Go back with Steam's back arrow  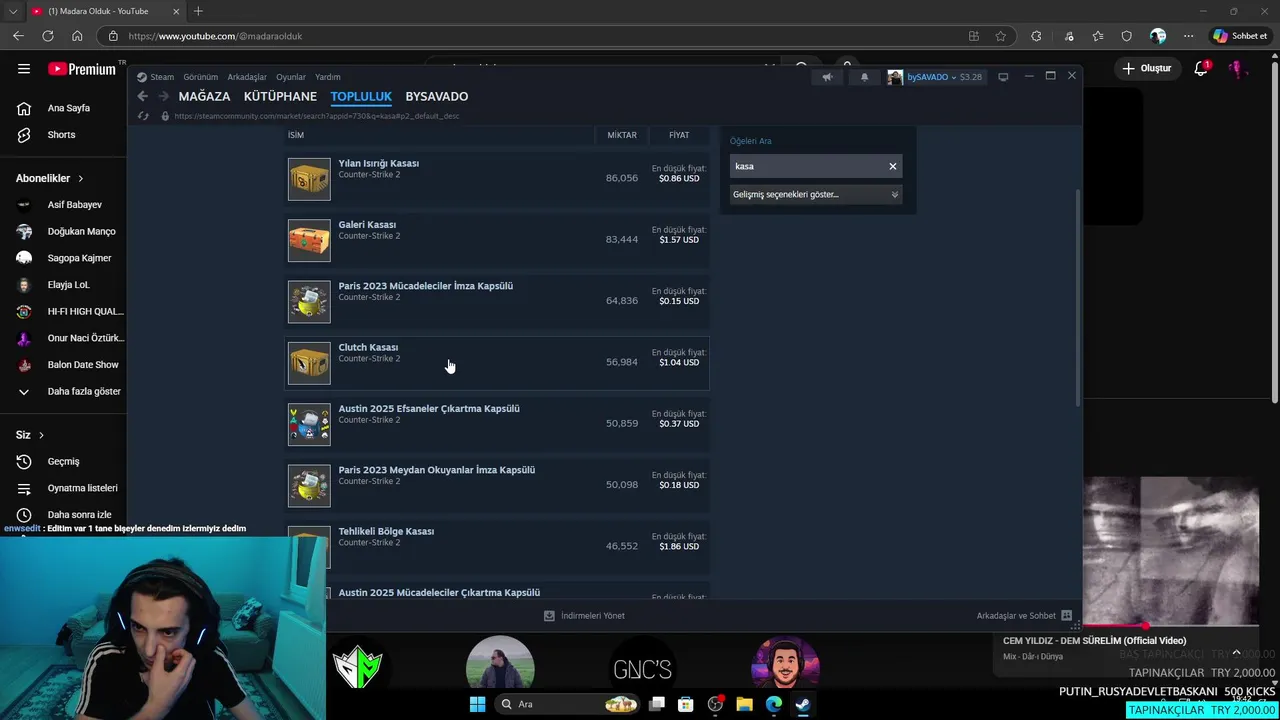(142, 96)
